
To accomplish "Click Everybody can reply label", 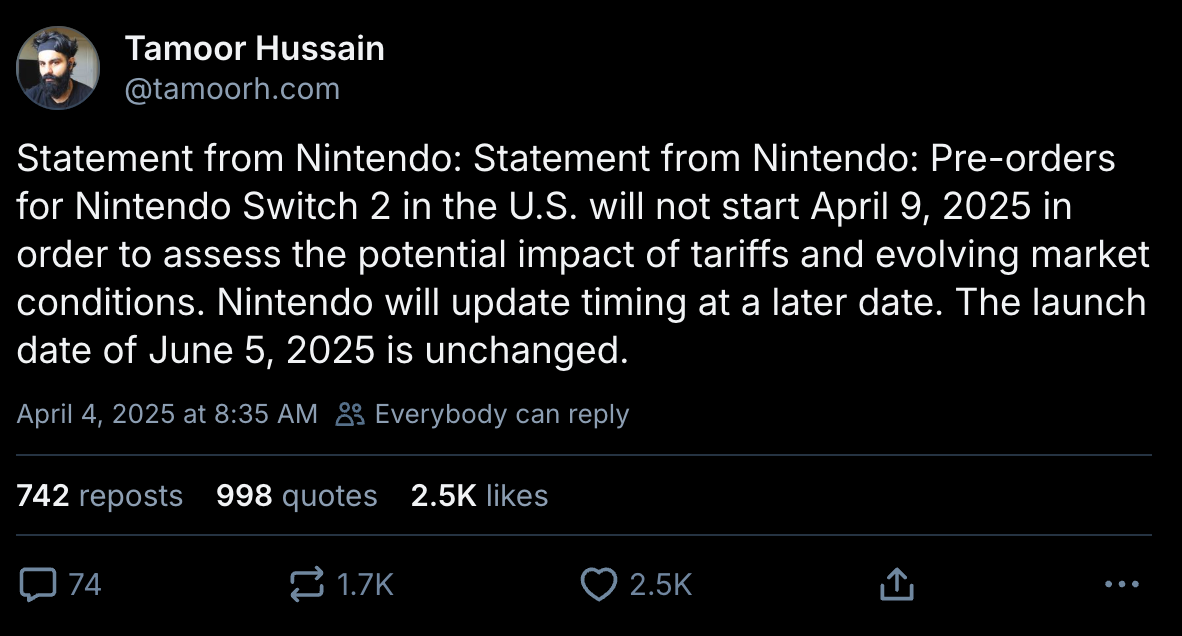I will (501, 414).
